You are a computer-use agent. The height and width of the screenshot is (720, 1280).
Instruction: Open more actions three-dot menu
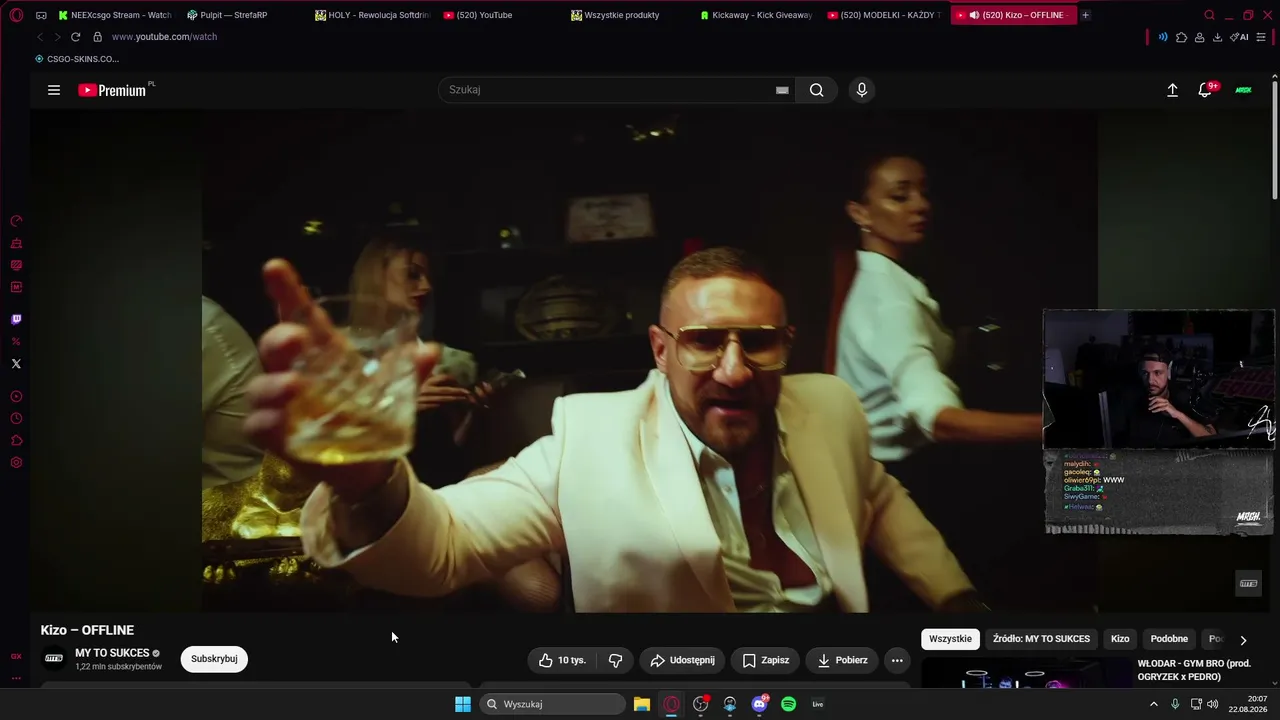click(897, 660)
